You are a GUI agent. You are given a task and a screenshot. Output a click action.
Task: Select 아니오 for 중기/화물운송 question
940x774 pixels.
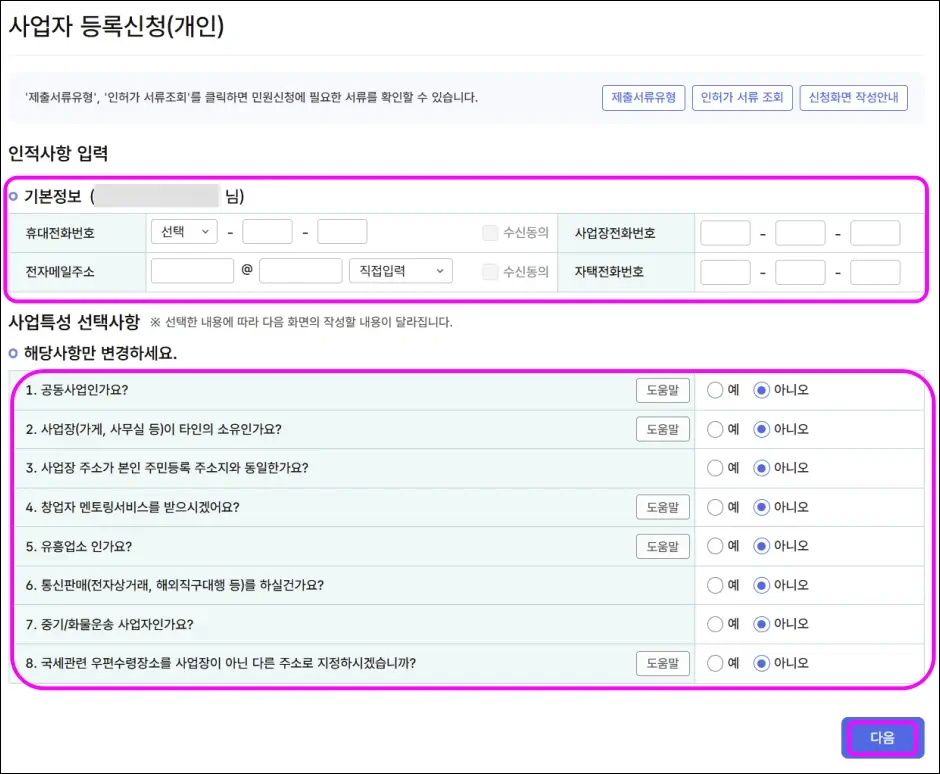tap(761, 624)
